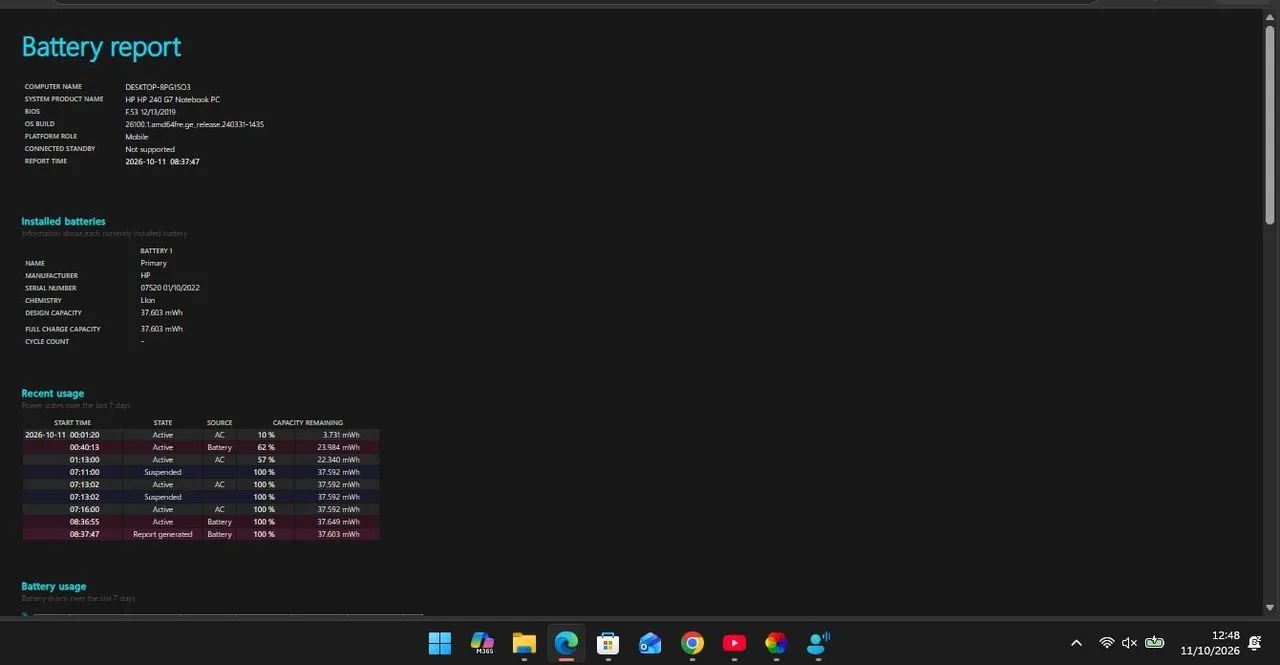This screenshot has height=665, width=1280.
Task: Click the CYCLE COUNT label
Action: (x=47, y=342)
